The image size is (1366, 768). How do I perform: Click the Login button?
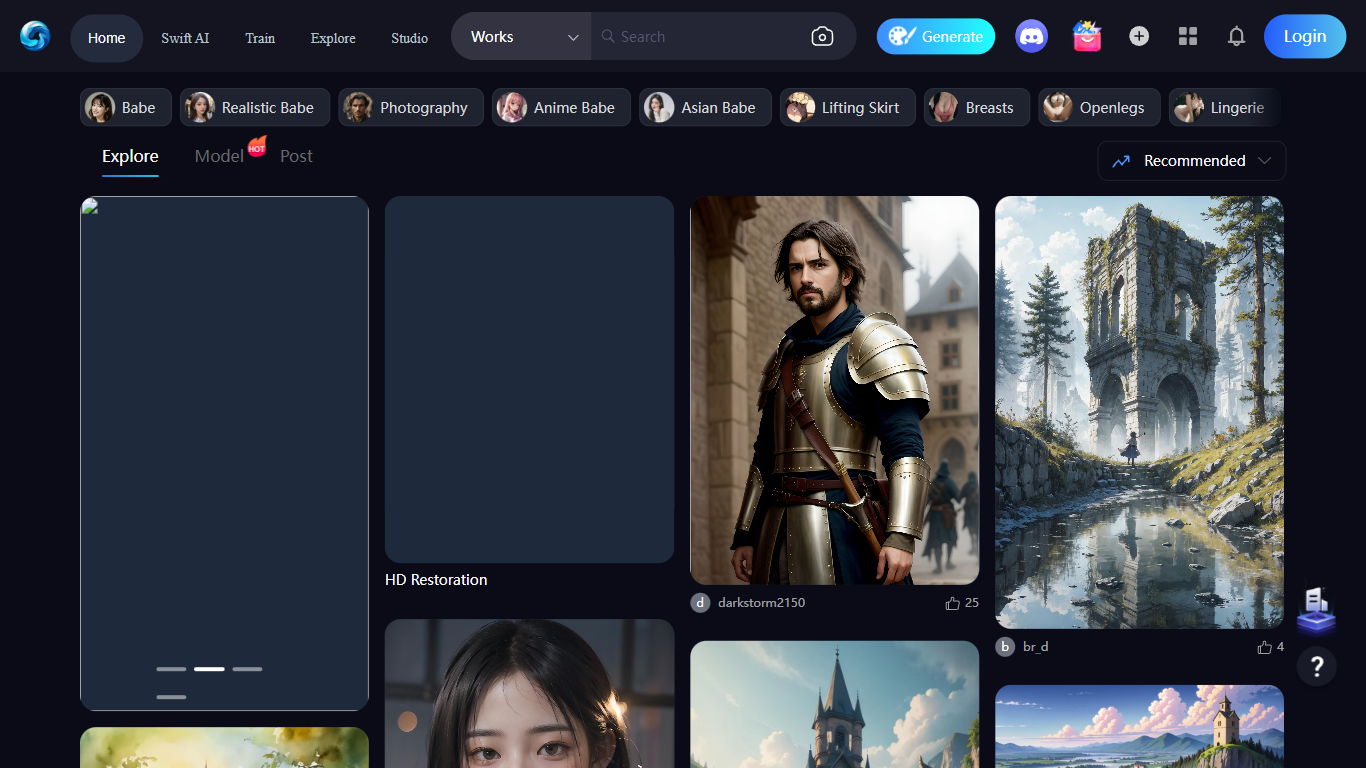tap(1305, 36)
